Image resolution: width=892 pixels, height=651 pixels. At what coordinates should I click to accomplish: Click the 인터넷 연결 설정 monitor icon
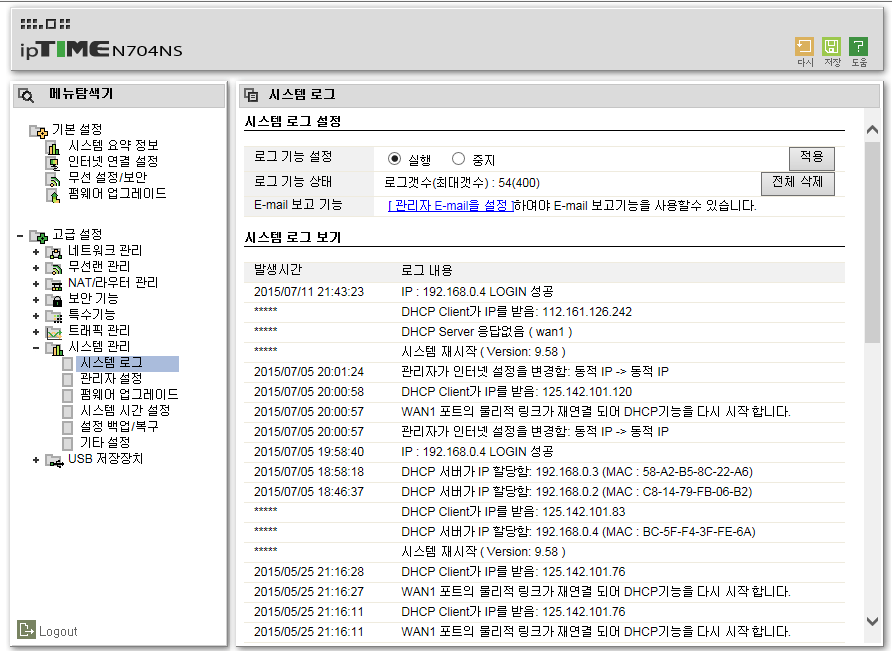pyautogui.click(x=53, y=163)
